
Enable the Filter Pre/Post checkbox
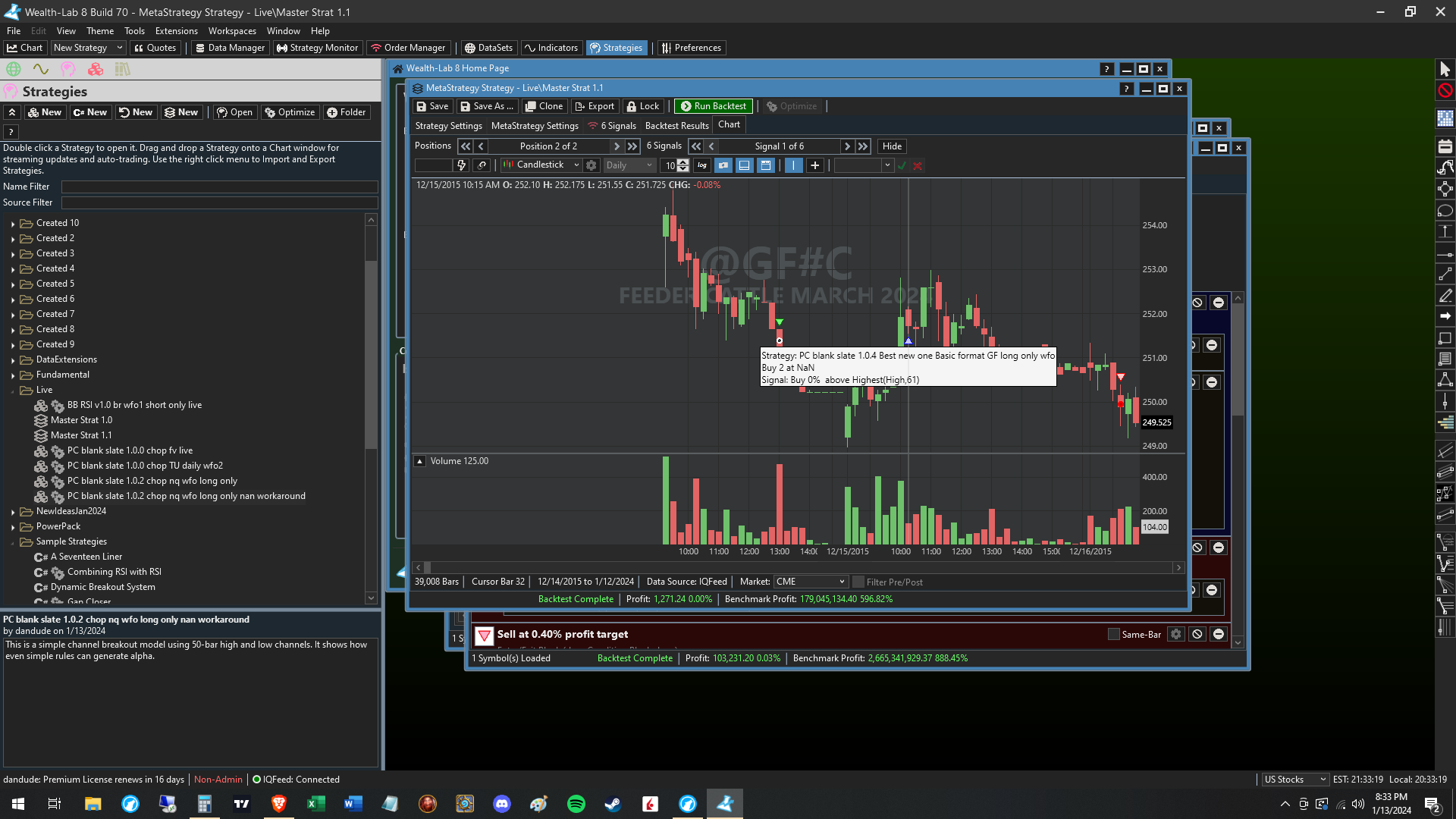click(x=858, y=582)
